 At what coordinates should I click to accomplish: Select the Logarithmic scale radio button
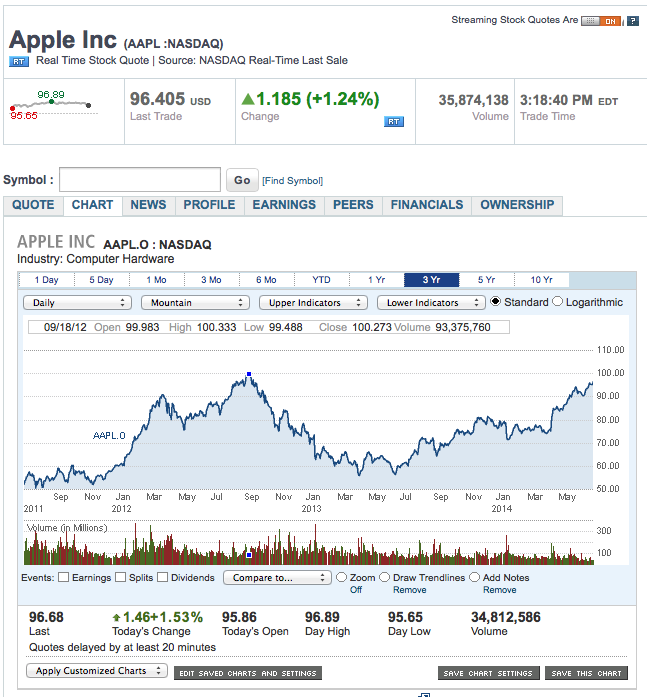557,301
